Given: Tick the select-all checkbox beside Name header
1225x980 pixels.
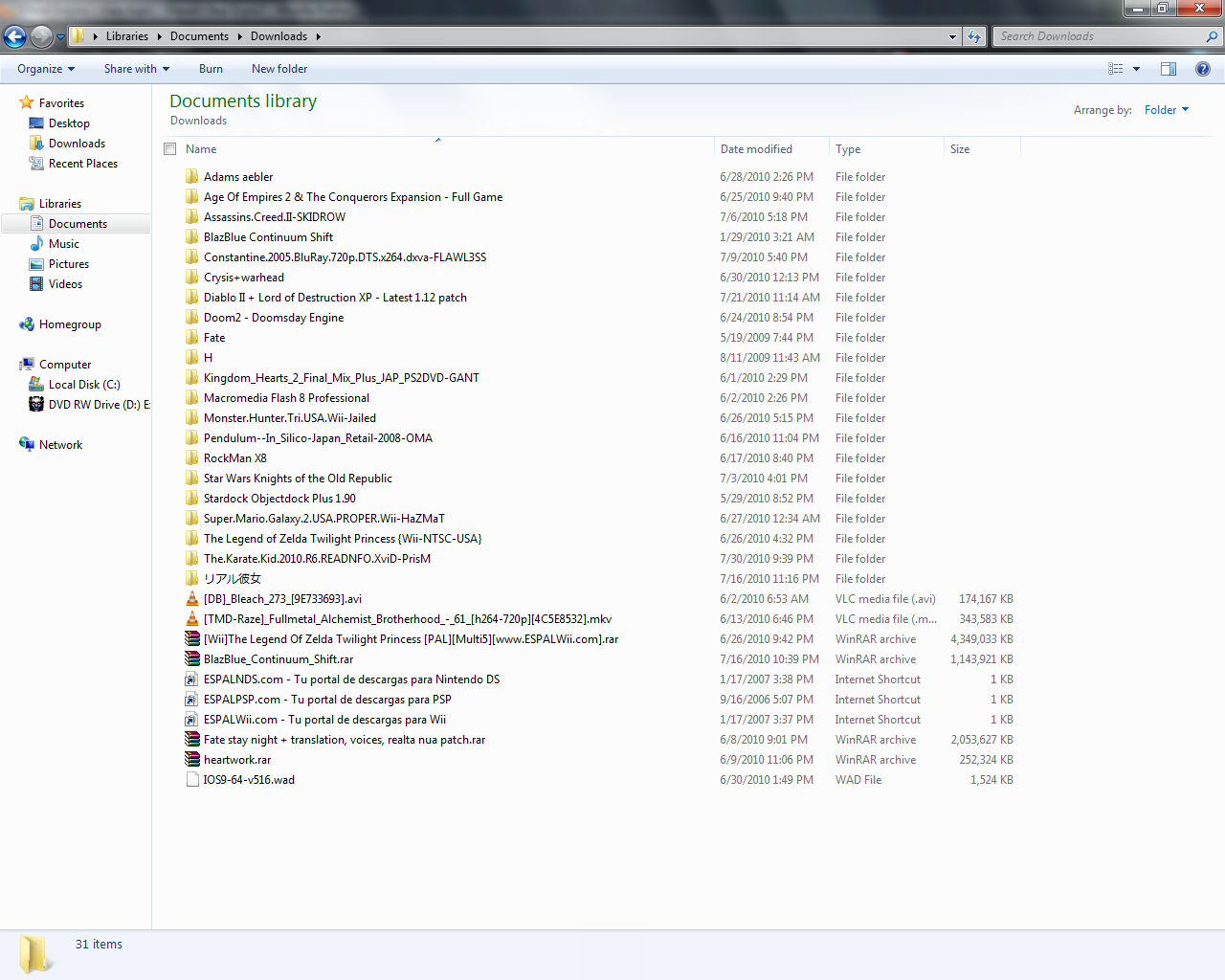Looking at the screenshot, I should [x=170, y=149].
